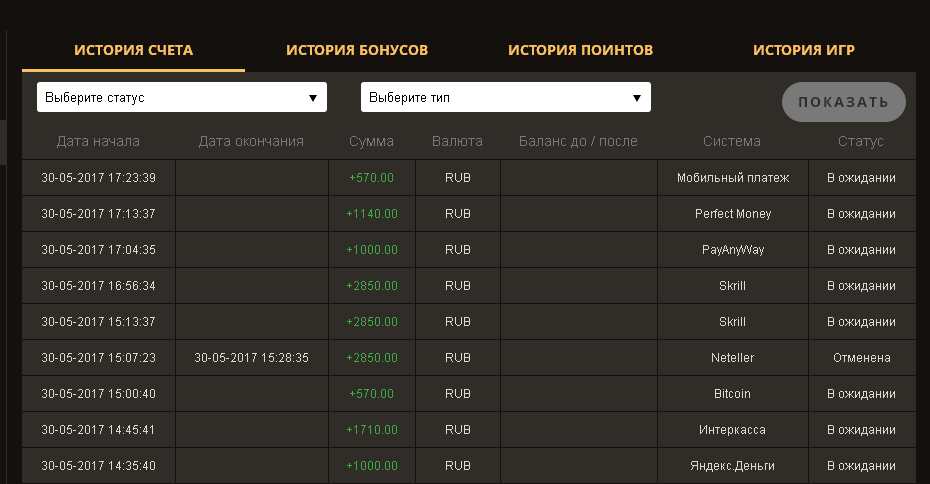
Task: Click the История счета tab
Action: pyautogui.click(x=133, y=50)
